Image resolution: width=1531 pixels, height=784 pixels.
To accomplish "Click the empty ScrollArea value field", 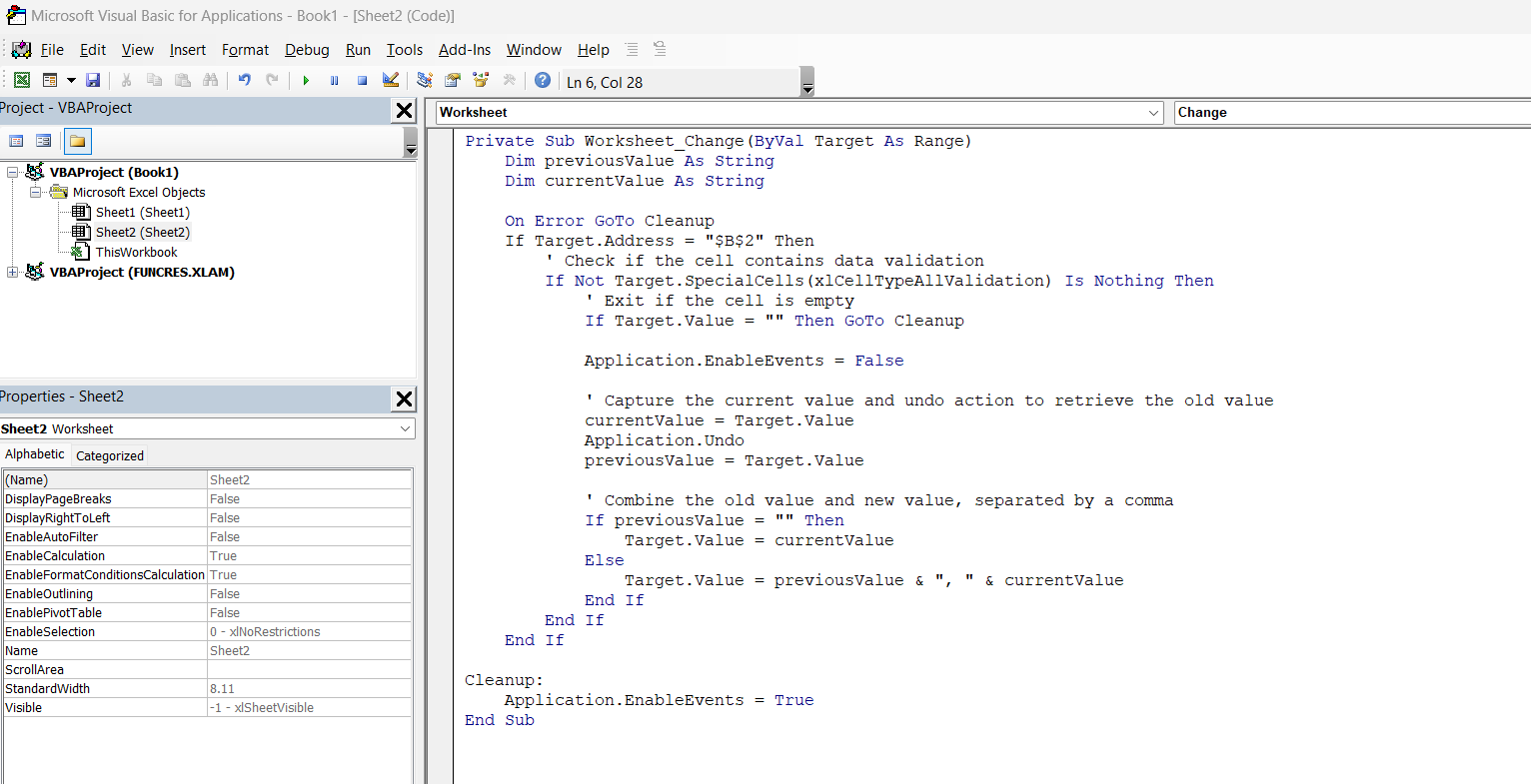I will pyautogui.click(x=309, y=669).
